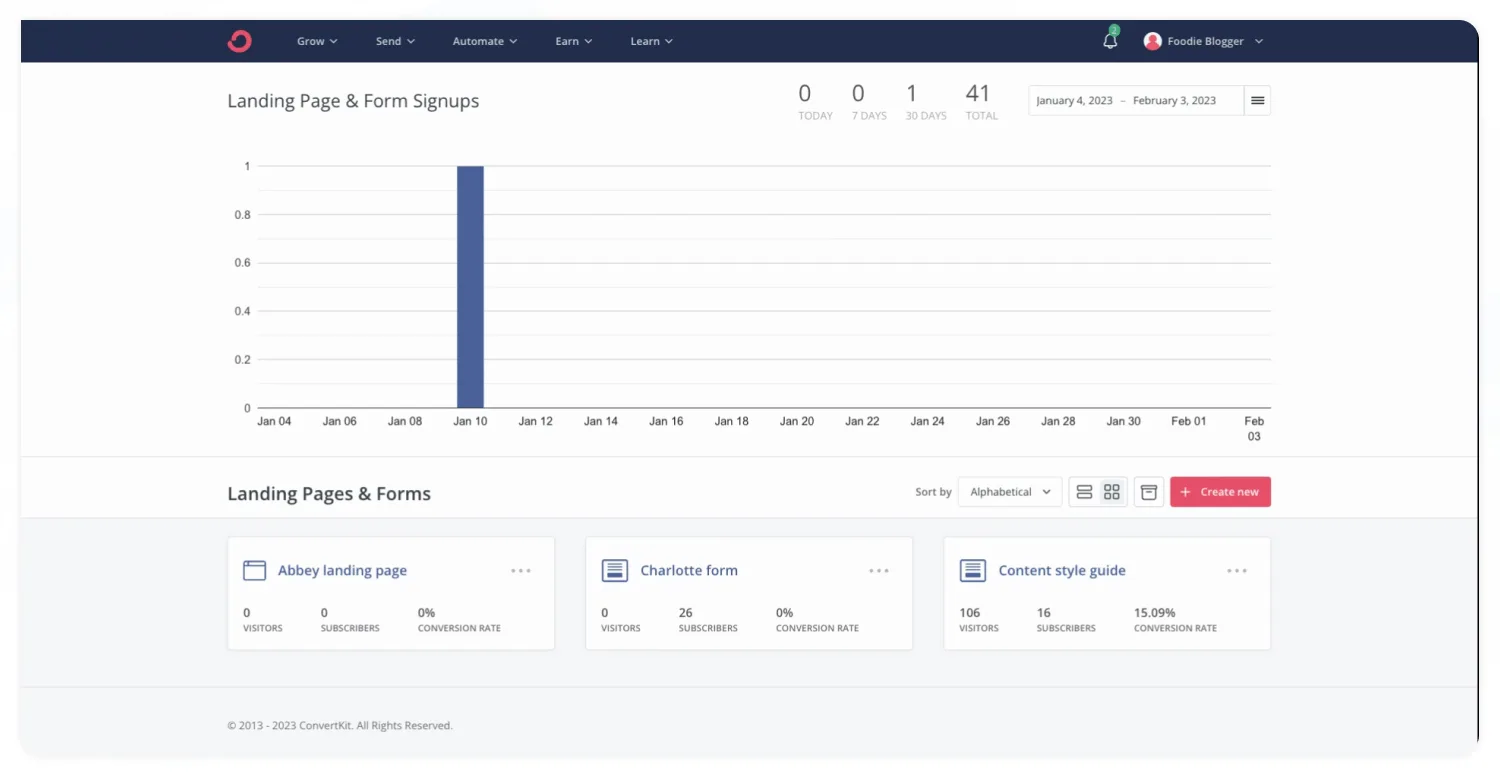1500x782 pixels.
Task: Open the date range hamburger menu icon
Action: [x=1258, y=101]
